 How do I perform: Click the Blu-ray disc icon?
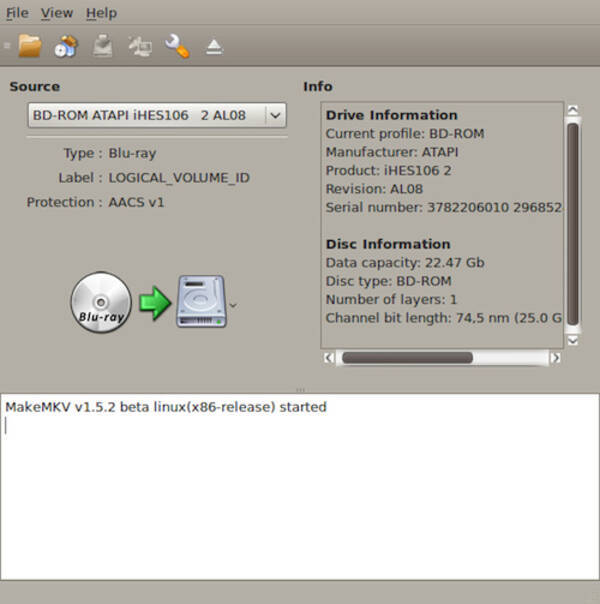pos(101,301)
